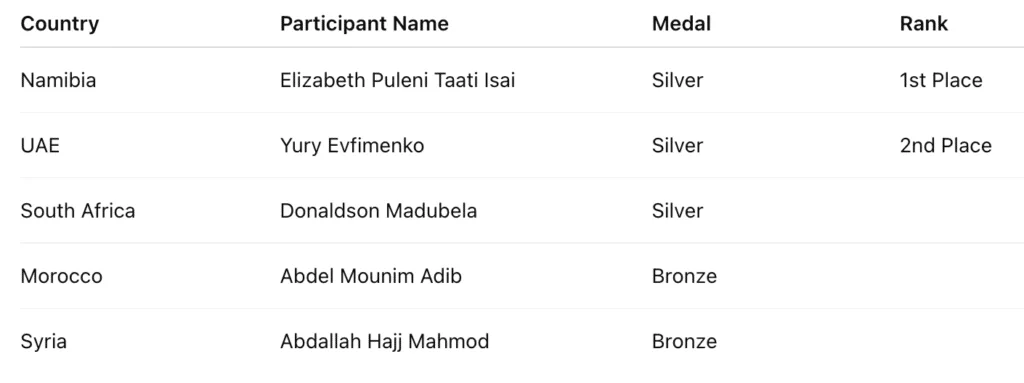Click participant Yury Evfimenko
The image size is (1024, 383).
pos(352,145)
